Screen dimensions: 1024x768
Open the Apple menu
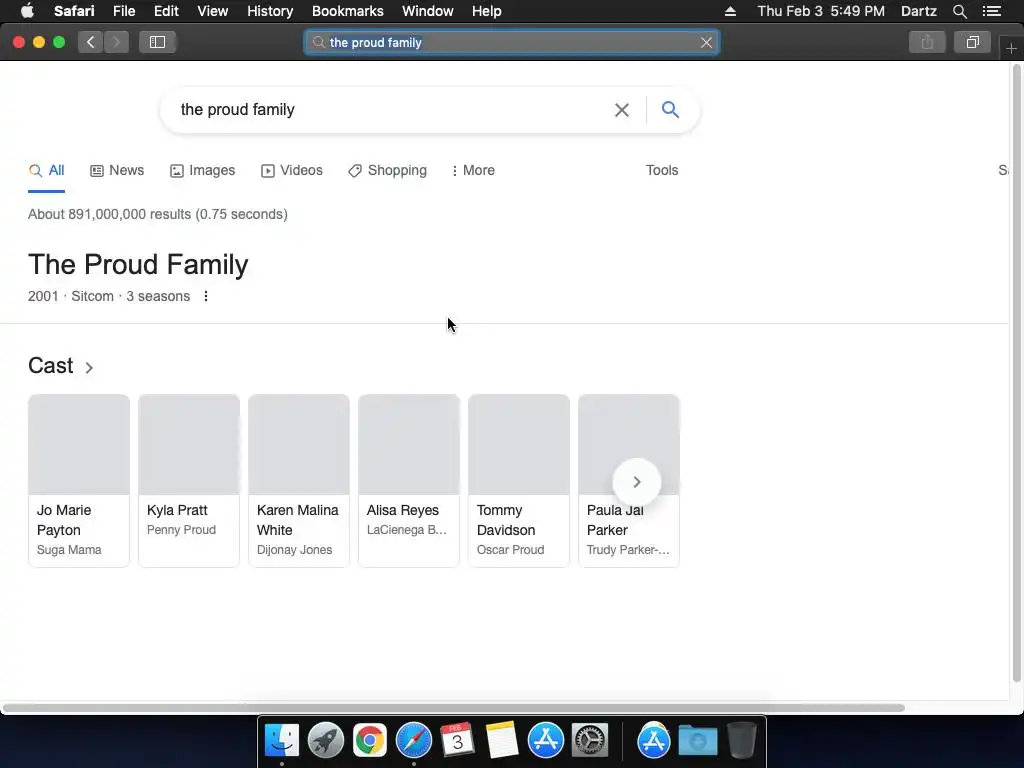[x=27, y=11]
